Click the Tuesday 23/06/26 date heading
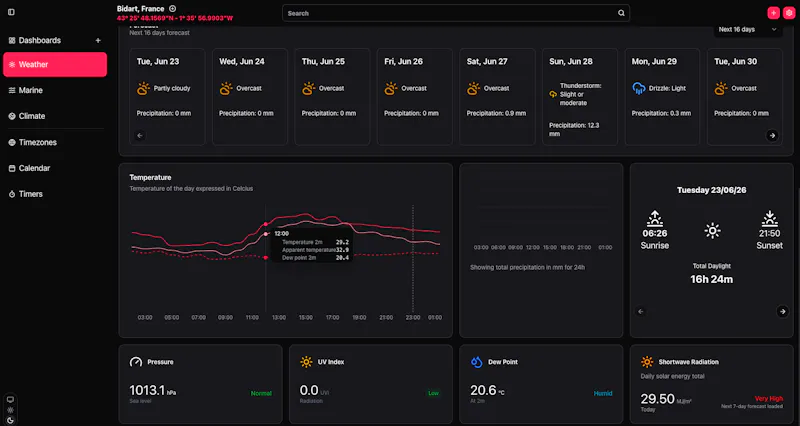This screenshot has width=800, height=426. (x=711, y=190)
